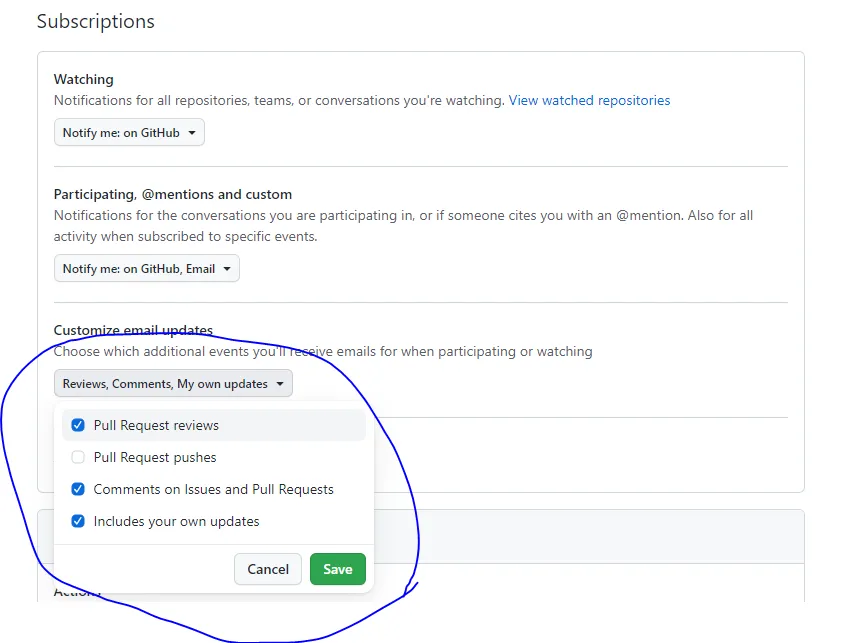
Task: Click the Subscriptions page heading
Action: coord(96,21)
